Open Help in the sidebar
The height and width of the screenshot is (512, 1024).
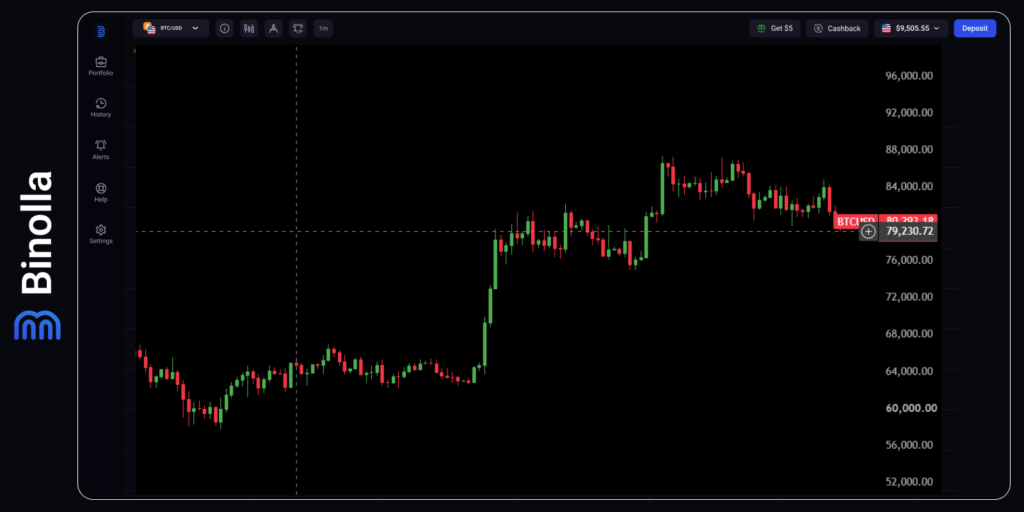[101, 192]
